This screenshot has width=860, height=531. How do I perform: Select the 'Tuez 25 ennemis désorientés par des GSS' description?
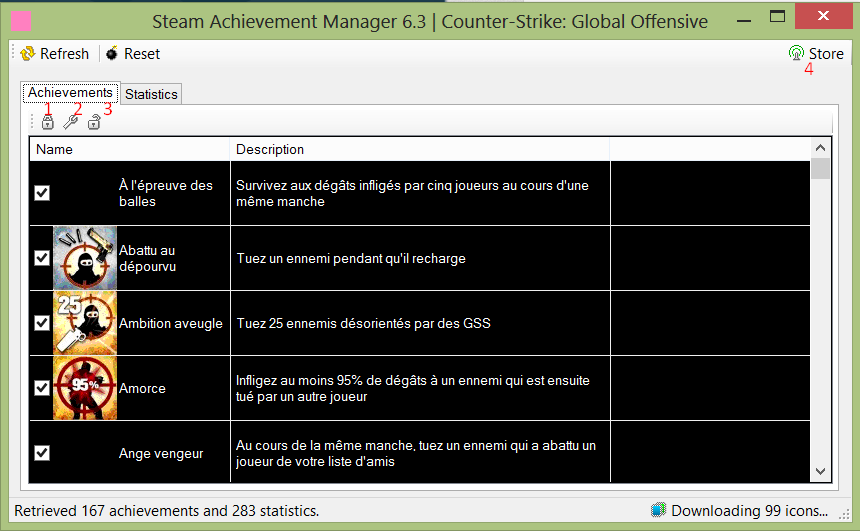tap(364, 323)
